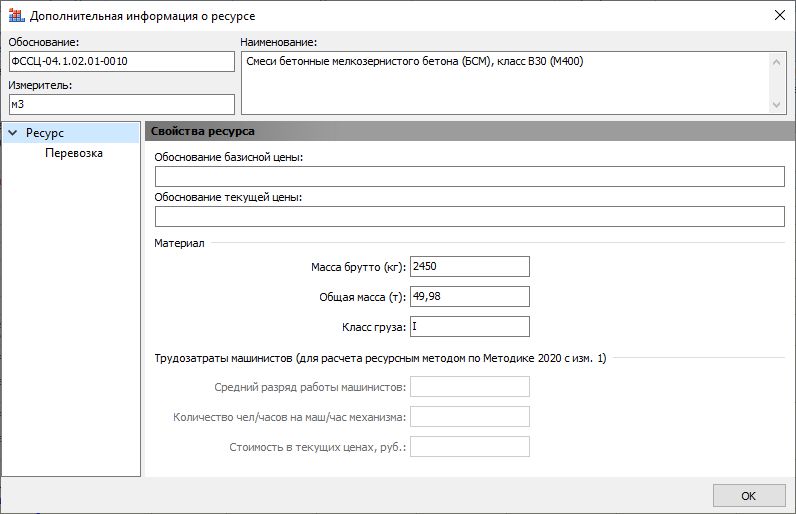Confirm the dialog with the OK button
The width and height of the screenshot is (796, 514).
(x=749, y=496)
